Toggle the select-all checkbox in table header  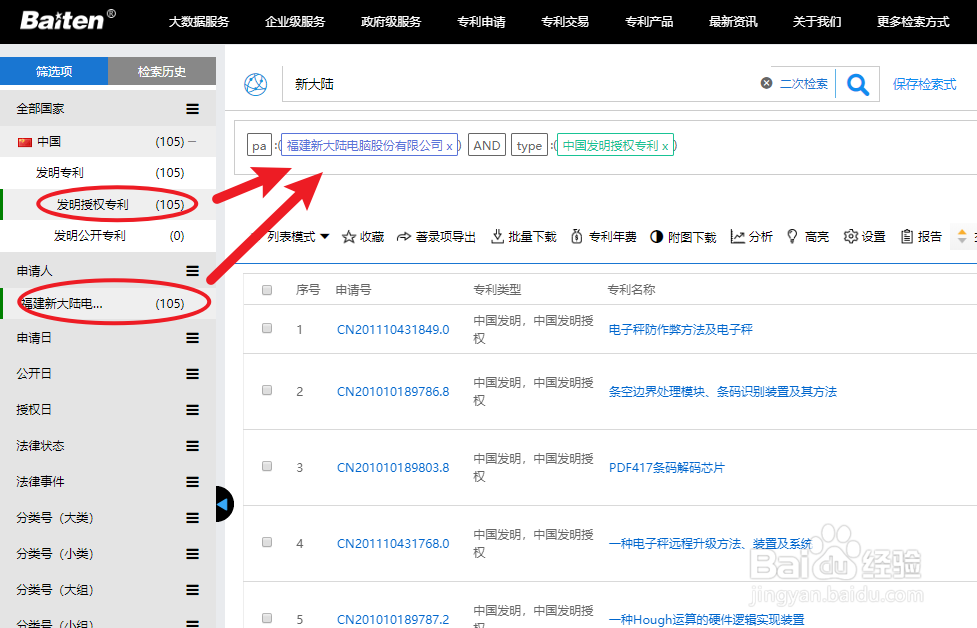pos(267,290)
